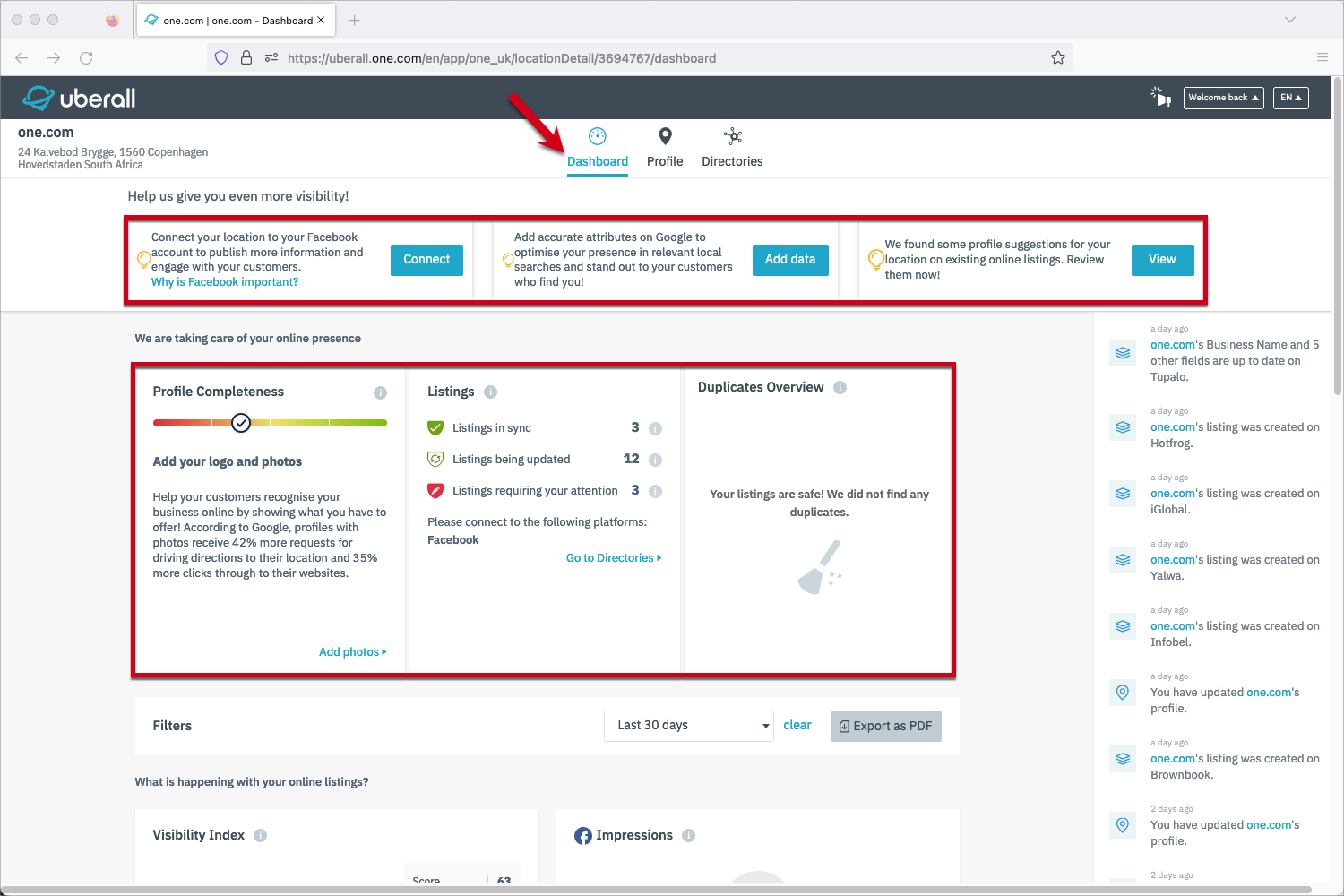Open the announcements megaphone icon

click(1161, 97)
